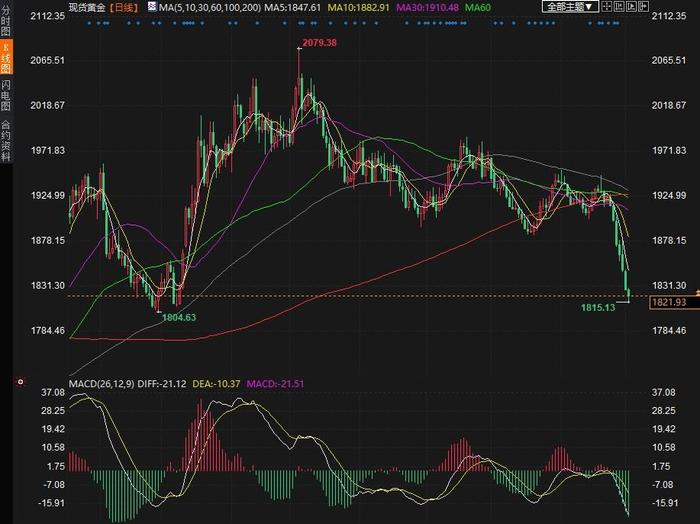Click the MACD(26,12,9) indicator label
The image size is (700, 524).
(x=101, y=384)
